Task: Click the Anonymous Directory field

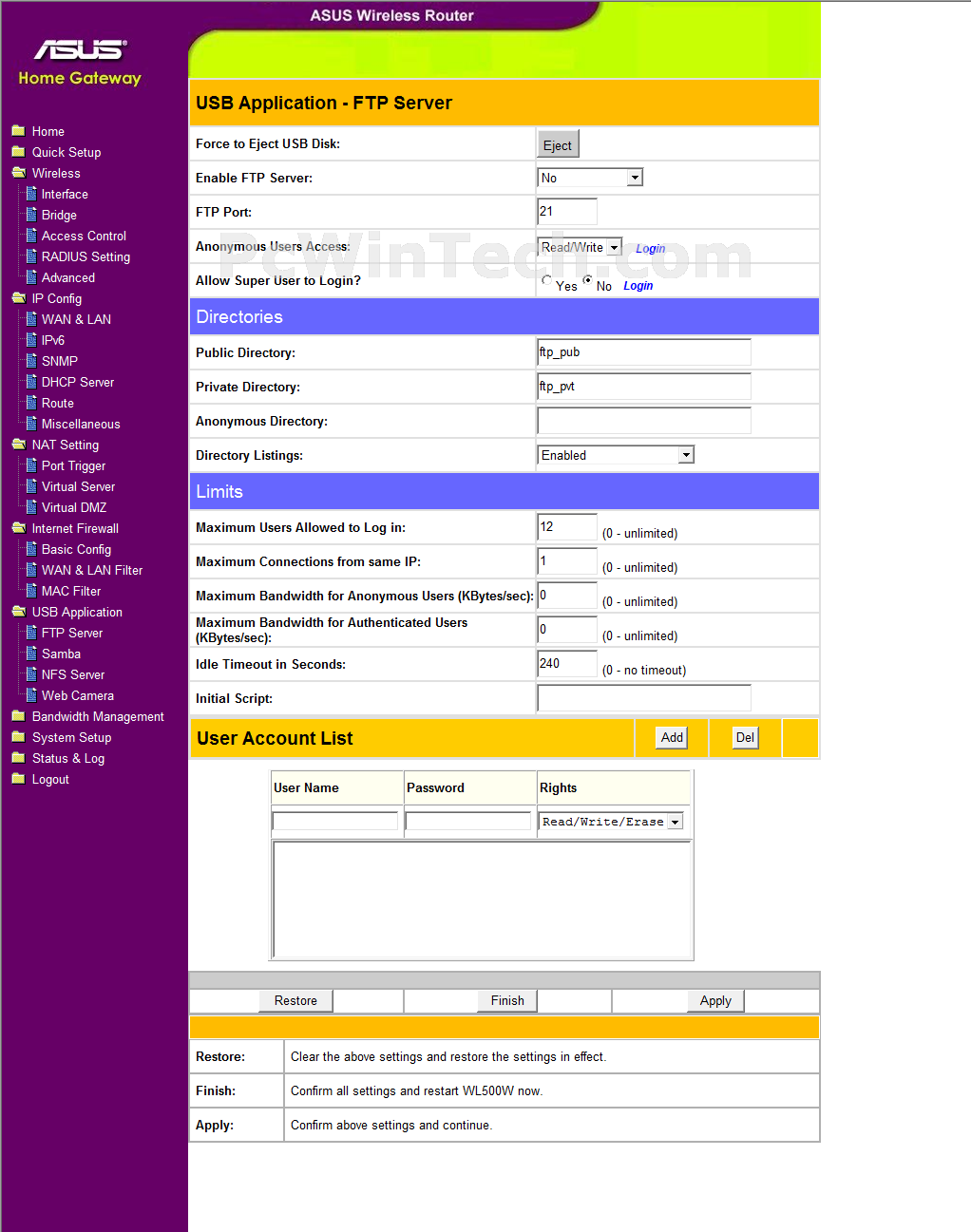Action: pos(644,420)
